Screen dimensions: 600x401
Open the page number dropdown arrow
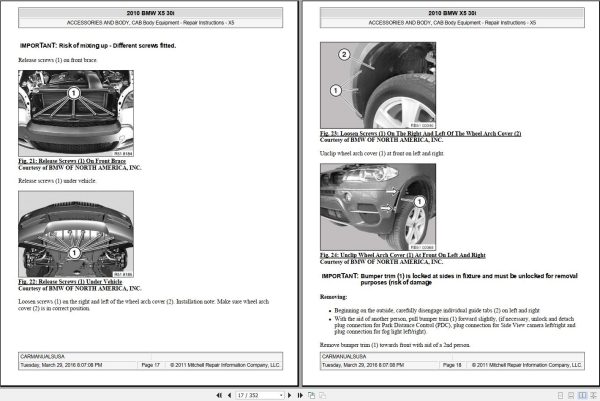point(281,395)
